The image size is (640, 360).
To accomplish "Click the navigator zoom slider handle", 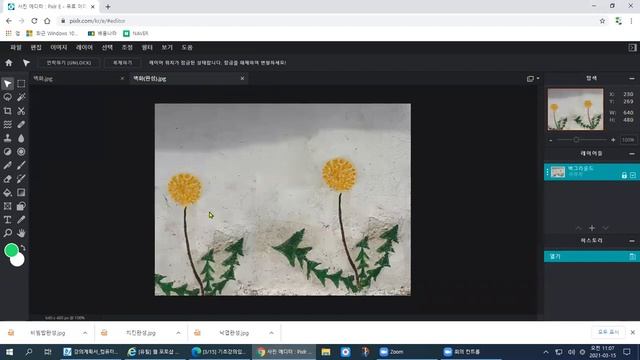I will tap(576, 140).
